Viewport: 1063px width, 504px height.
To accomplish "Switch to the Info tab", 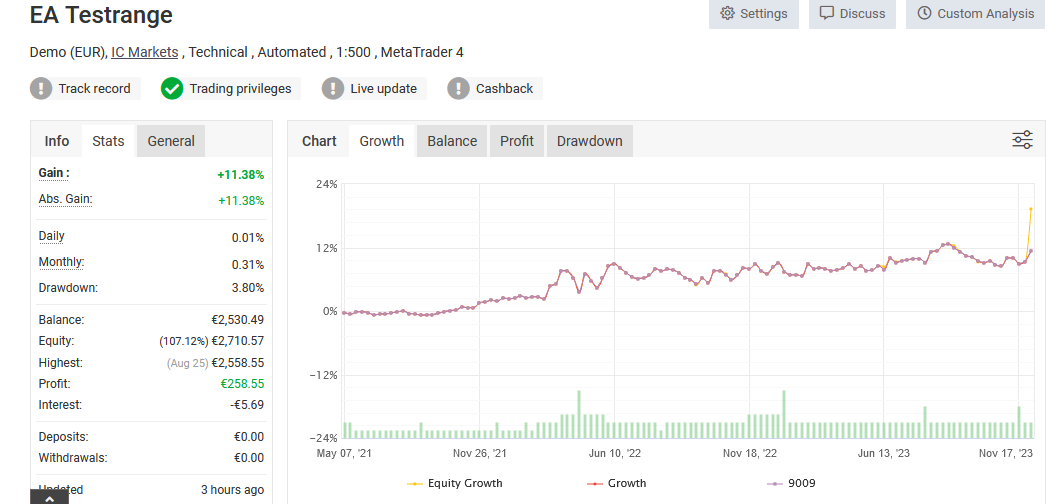I will click(x=57, y=141).
